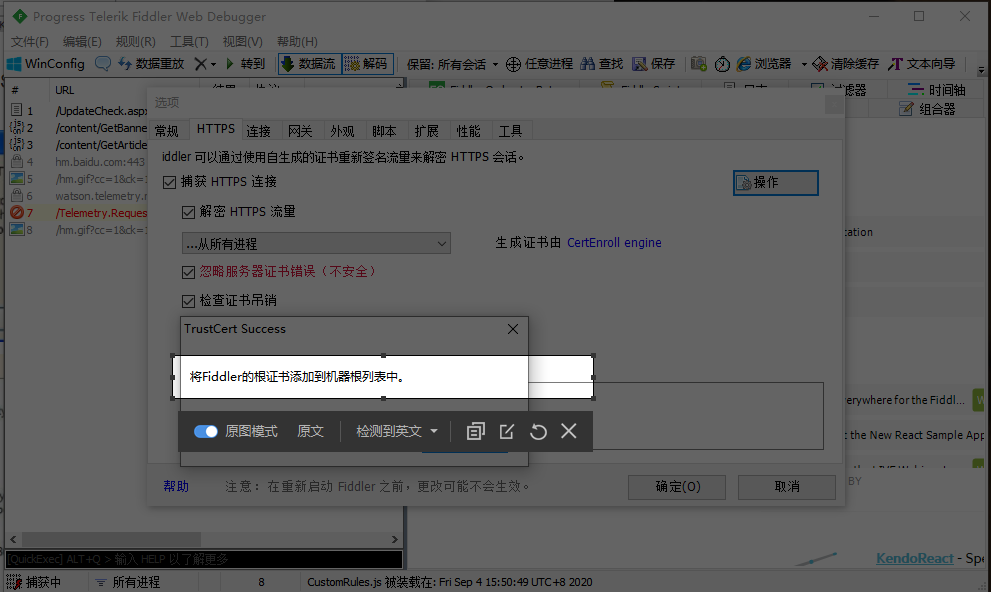Switch to the 连接 options tab
Viewport: 991px width, 592px height.
pos(258,131)
